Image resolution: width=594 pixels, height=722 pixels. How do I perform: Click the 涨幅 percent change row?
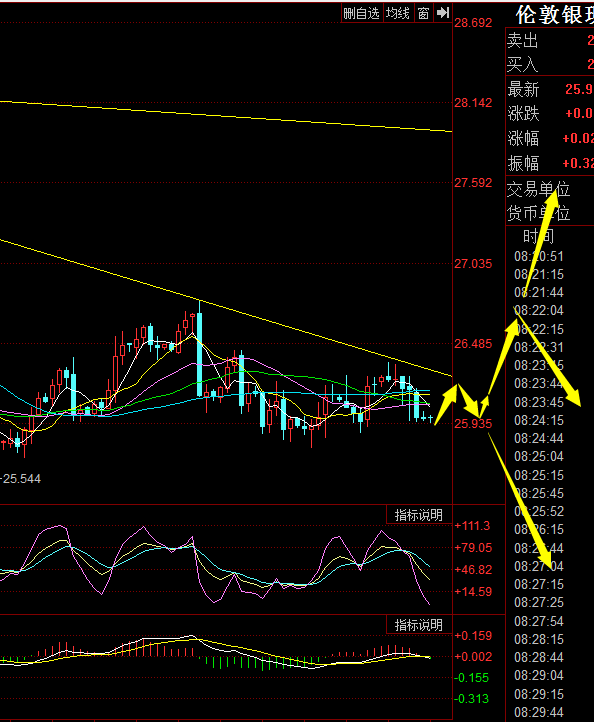pos(550,138)
